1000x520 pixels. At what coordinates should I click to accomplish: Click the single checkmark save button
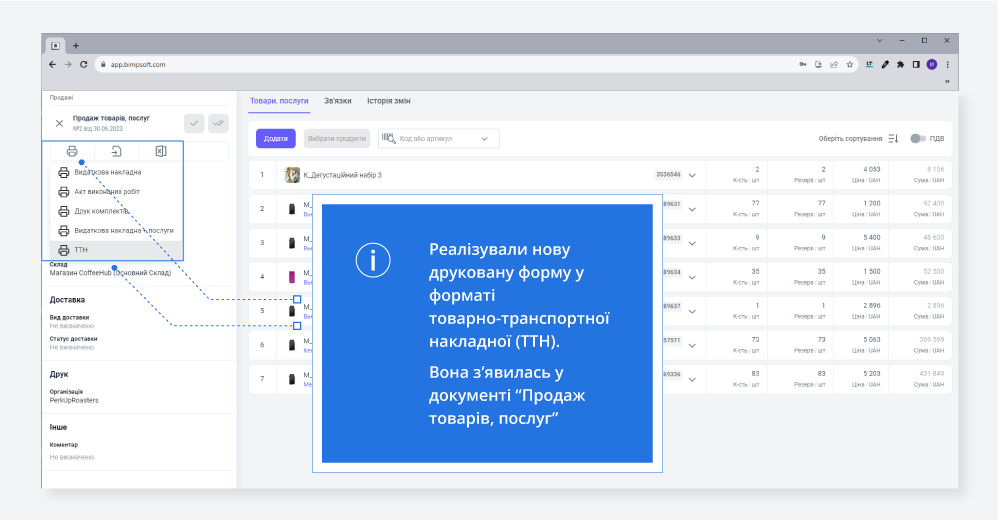[194, 122]
